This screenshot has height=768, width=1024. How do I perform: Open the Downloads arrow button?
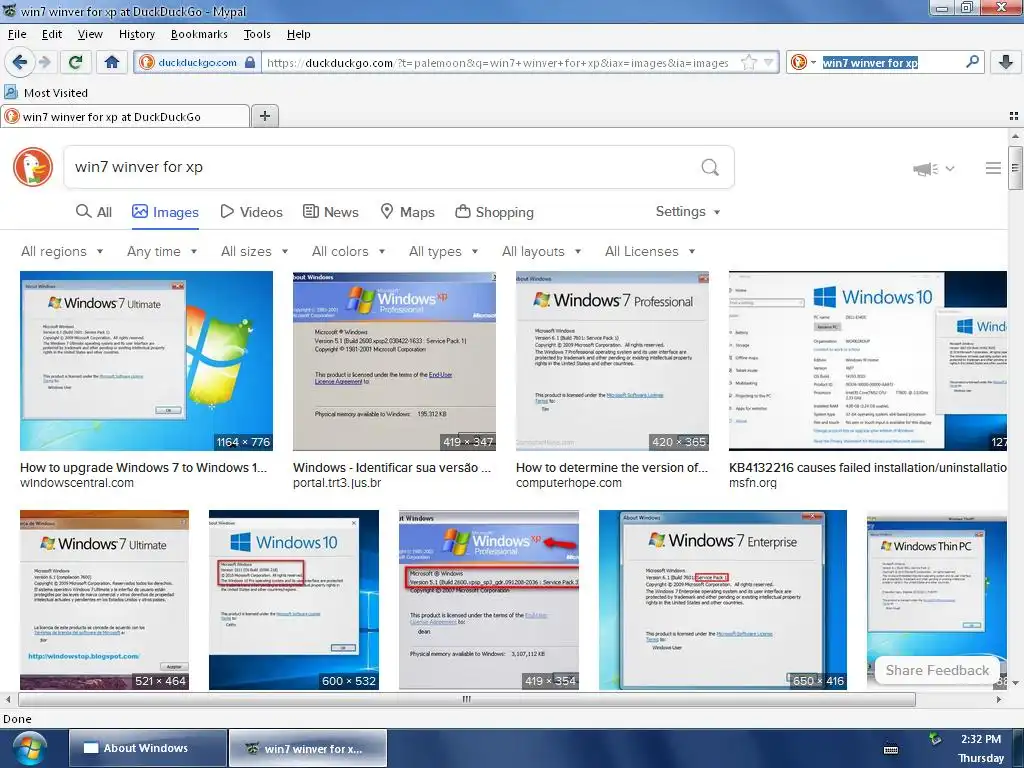pos(1005,62)
